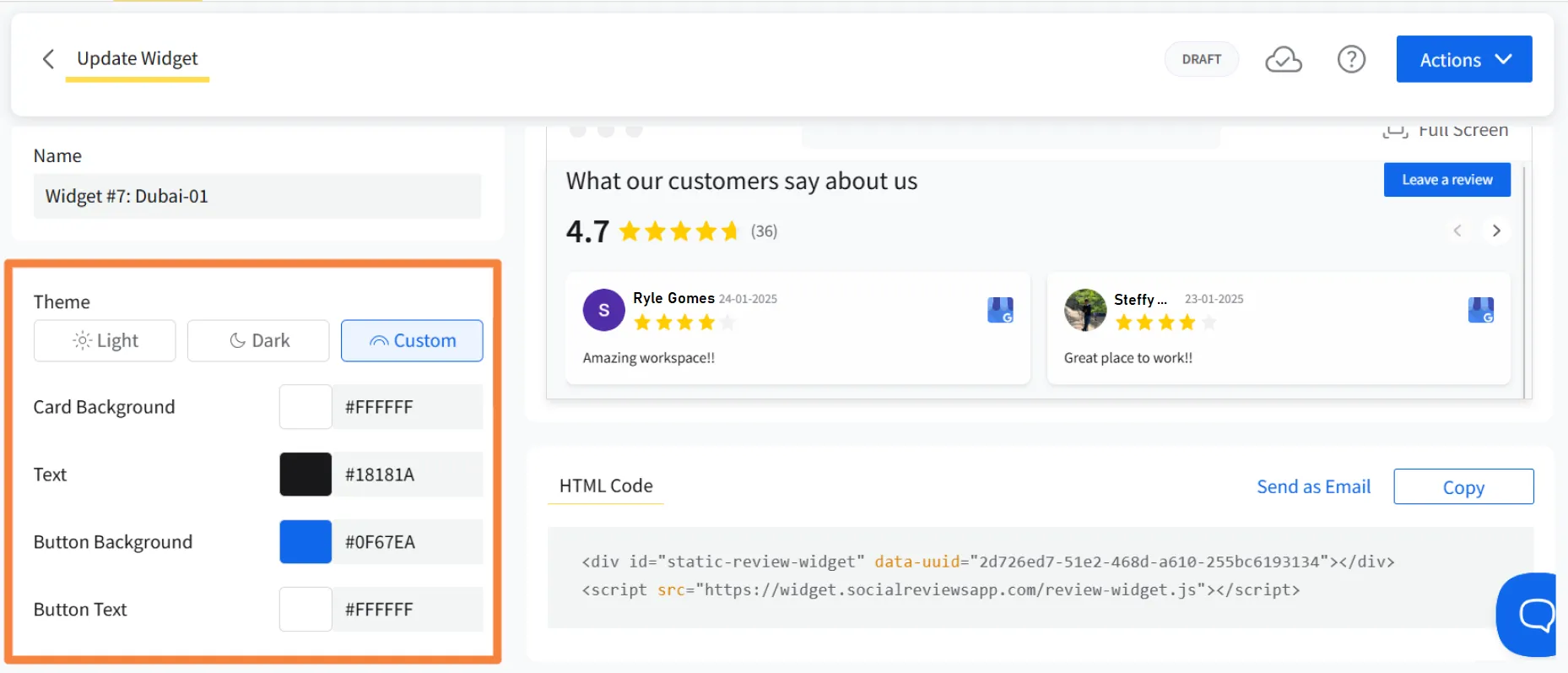Click Google icon on Ryle Gomes review
The image size is (1568, 673).
[1000, 310]
